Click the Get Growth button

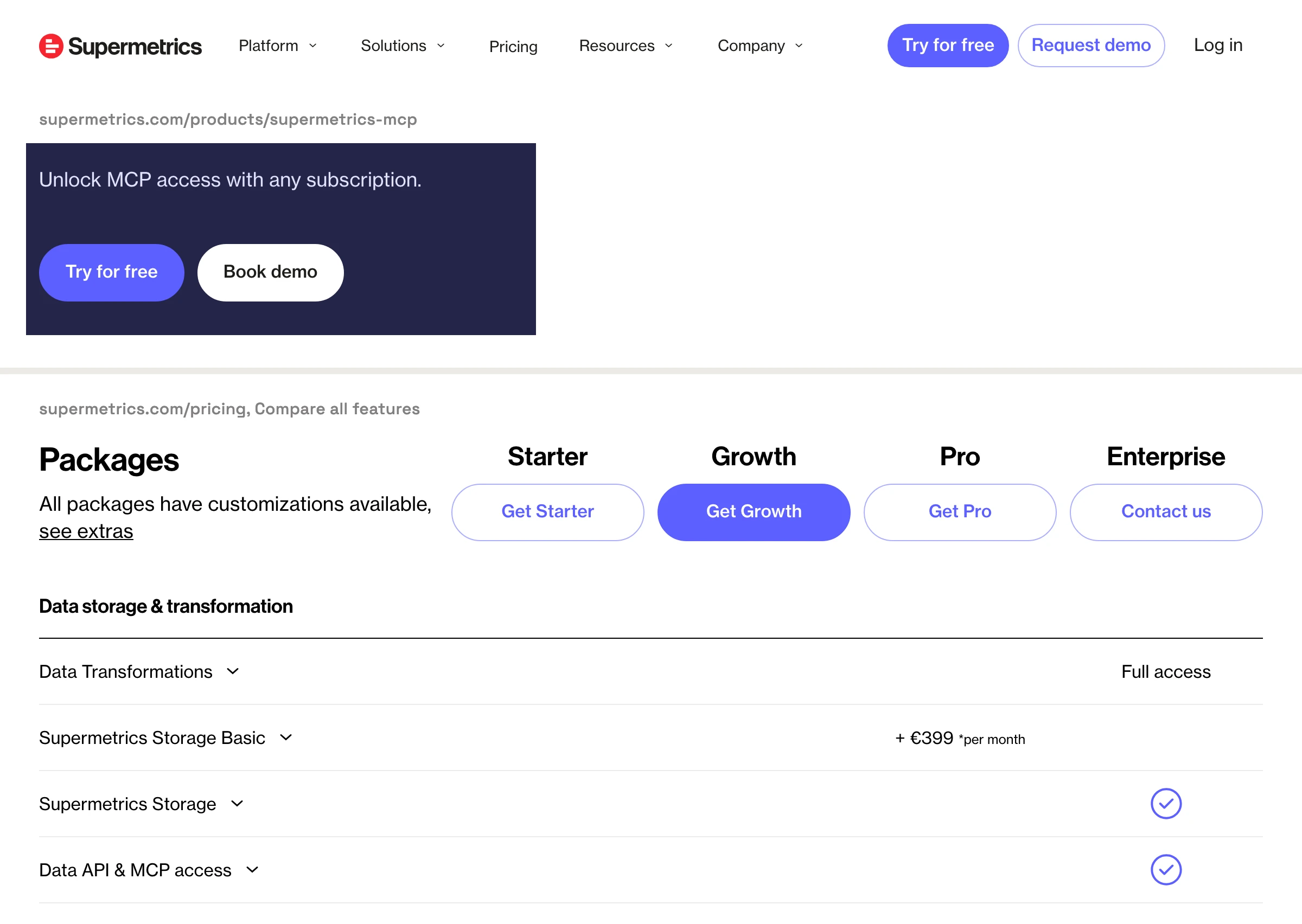(754, 512)
